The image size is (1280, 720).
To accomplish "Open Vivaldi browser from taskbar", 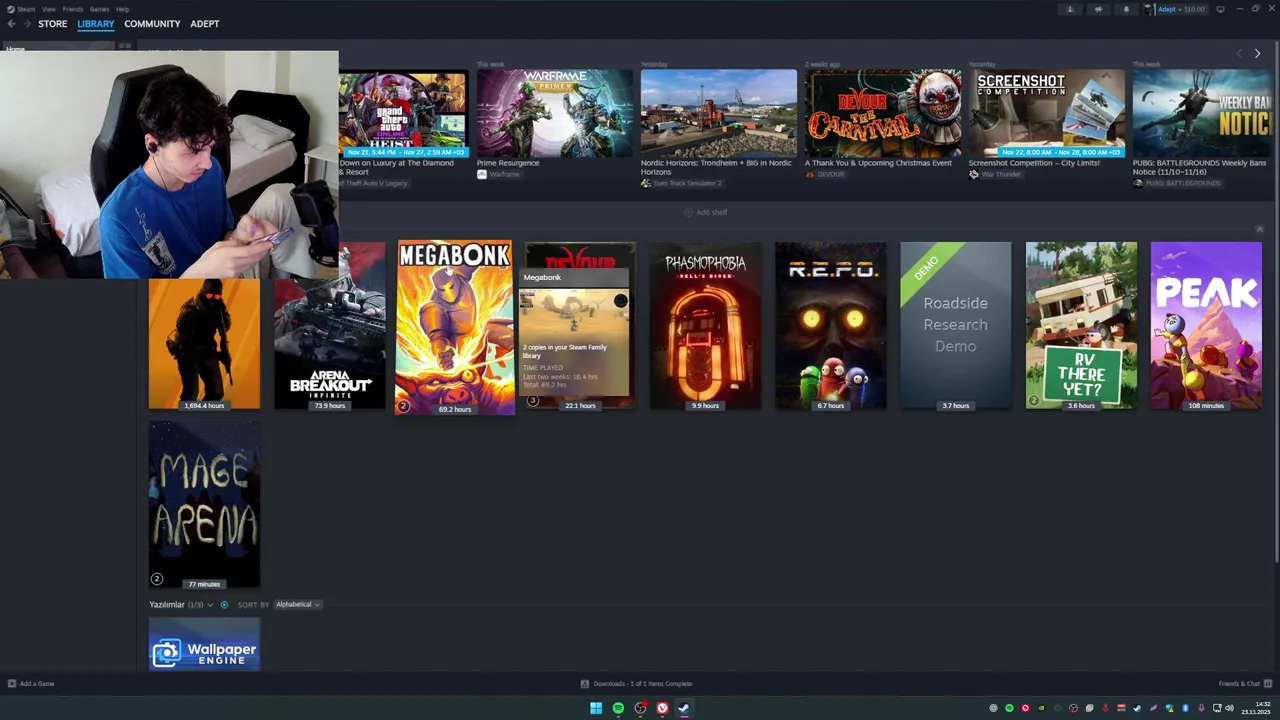I will tap(662, 708).
